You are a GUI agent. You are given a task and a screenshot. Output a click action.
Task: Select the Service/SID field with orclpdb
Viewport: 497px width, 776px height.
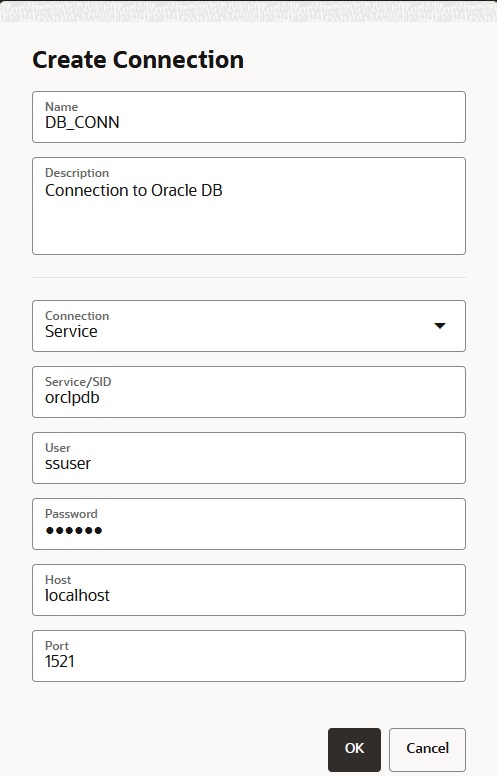(248, 392)
